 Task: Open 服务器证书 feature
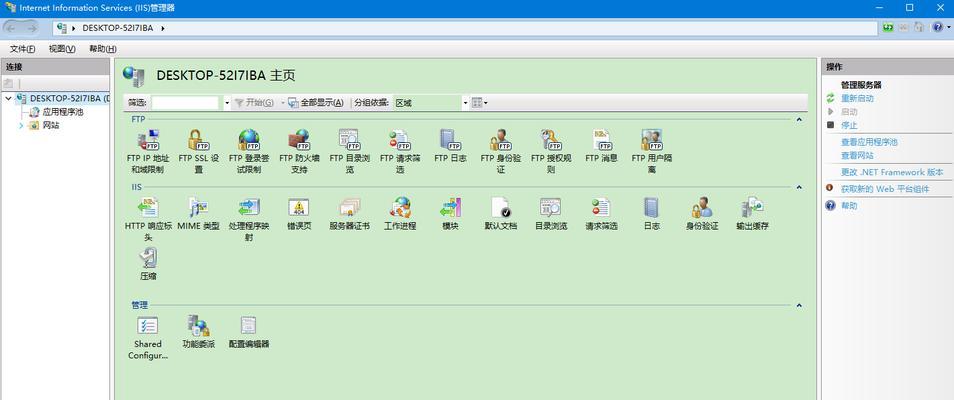pos(349,214)
